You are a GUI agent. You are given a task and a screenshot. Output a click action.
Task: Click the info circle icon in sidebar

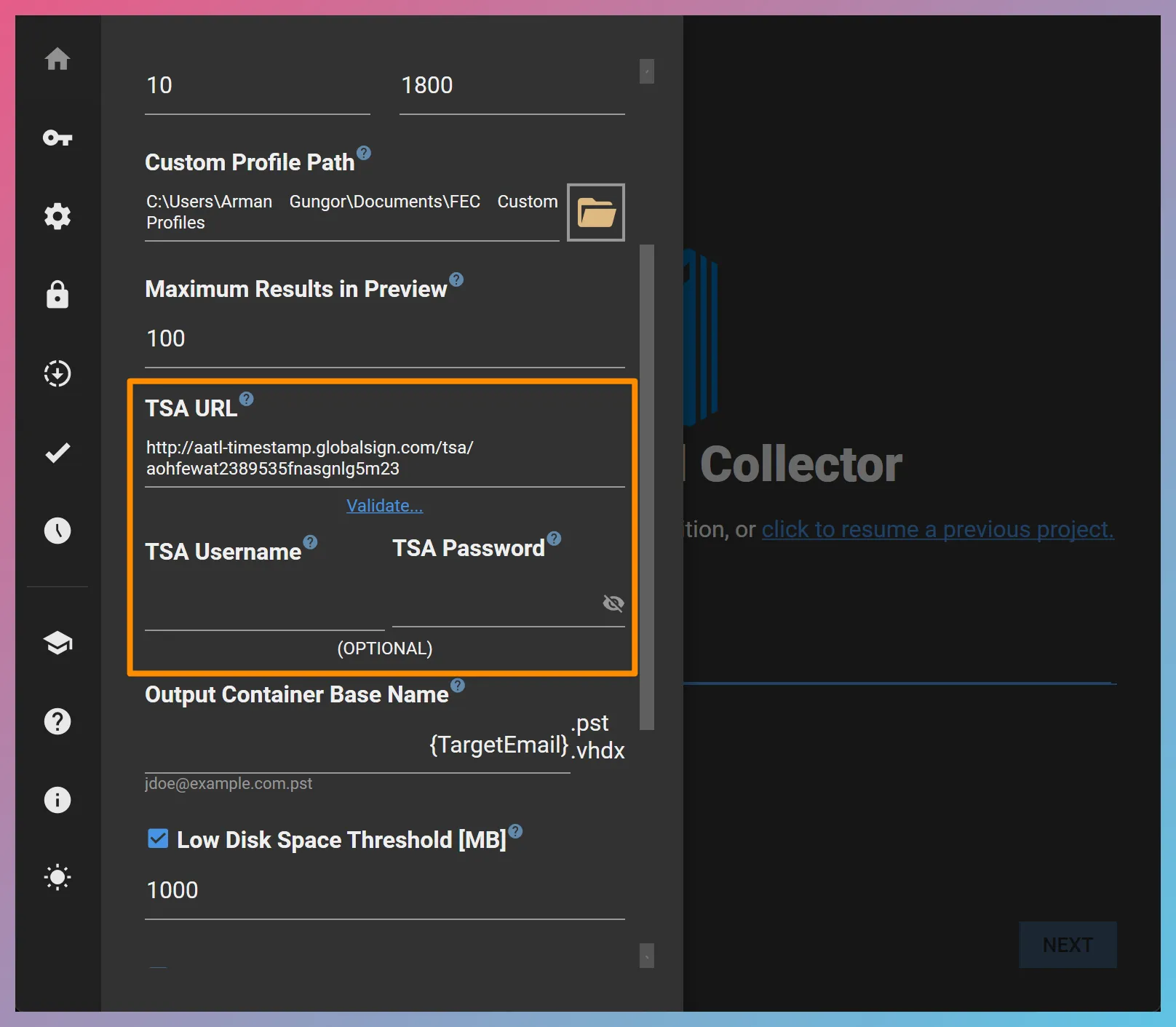click(x=57, y=800)
